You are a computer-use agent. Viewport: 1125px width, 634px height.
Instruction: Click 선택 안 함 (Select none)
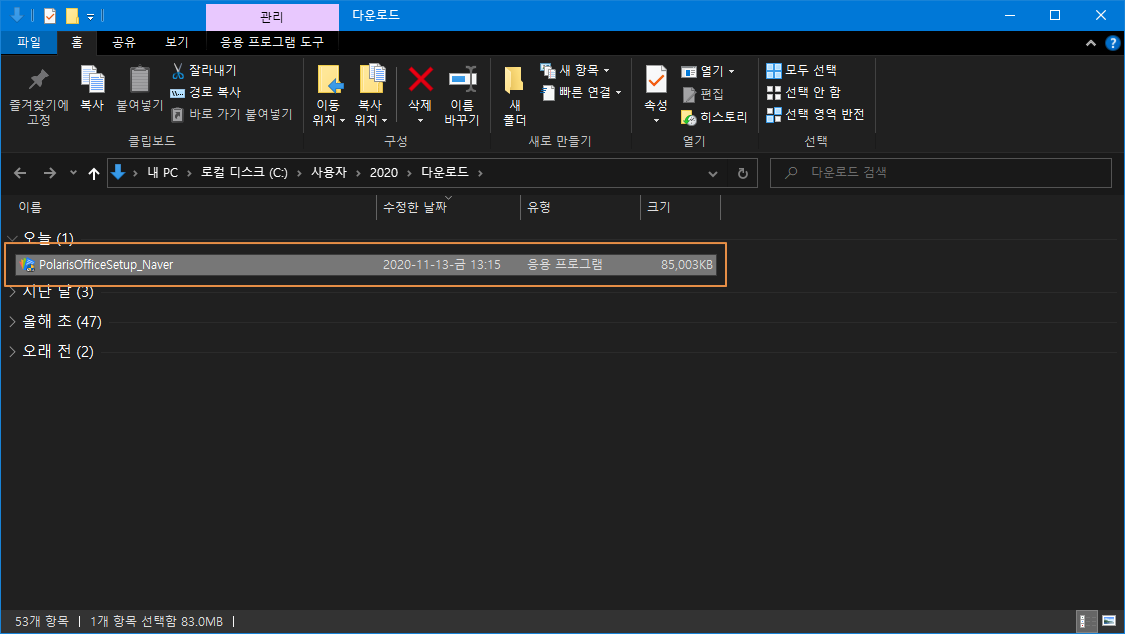coord(803,93)
